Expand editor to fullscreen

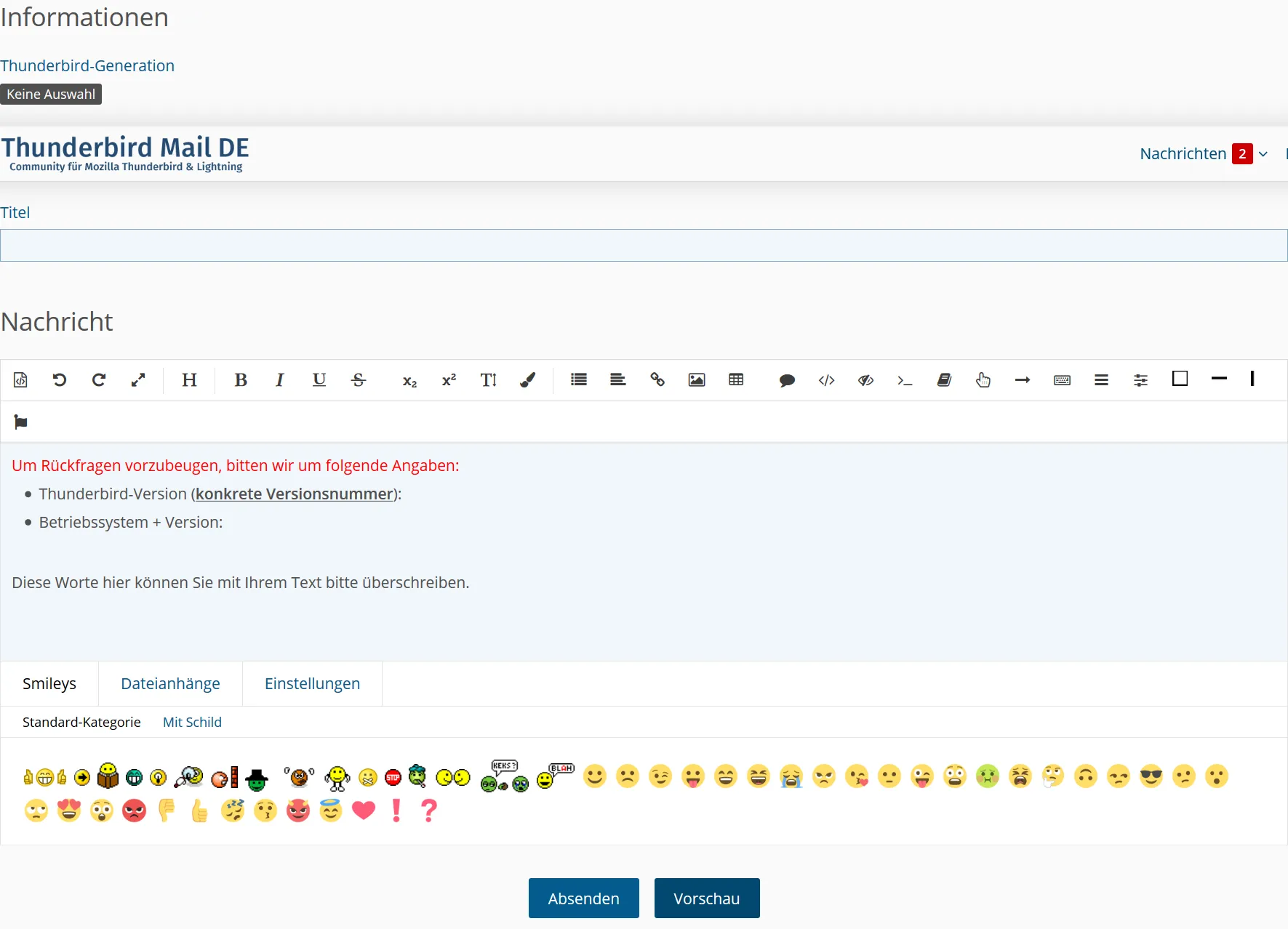click(138, 379)
